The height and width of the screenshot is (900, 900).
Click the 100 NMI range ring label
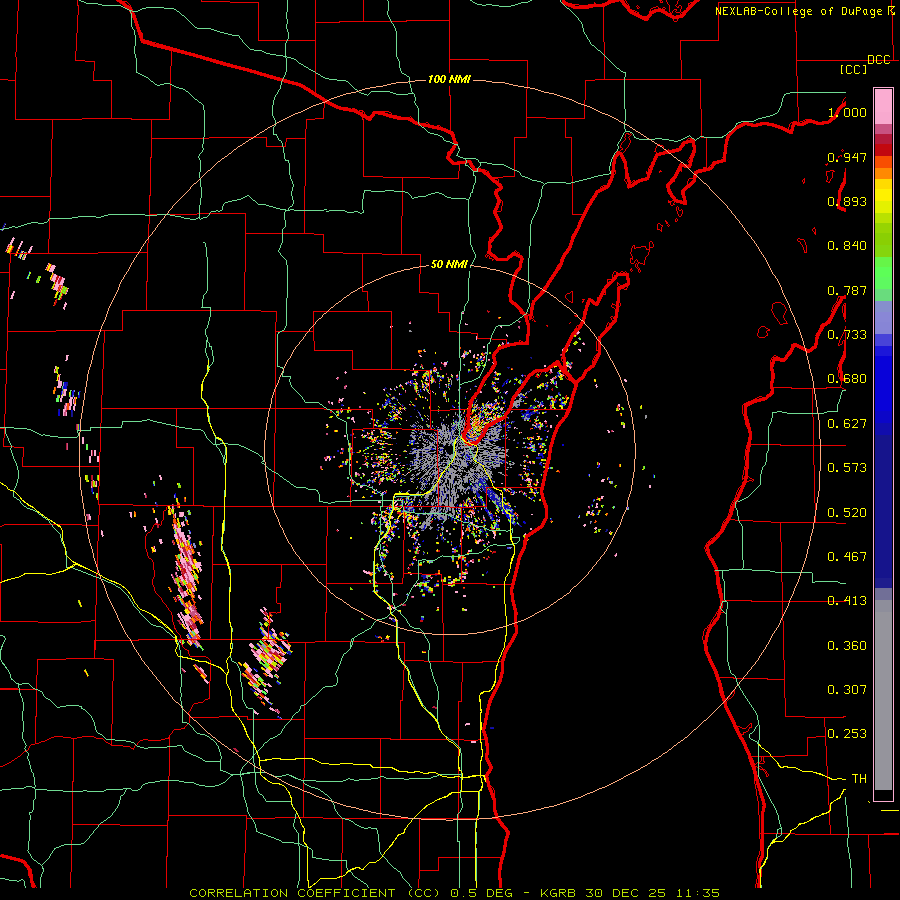(449, 79)
